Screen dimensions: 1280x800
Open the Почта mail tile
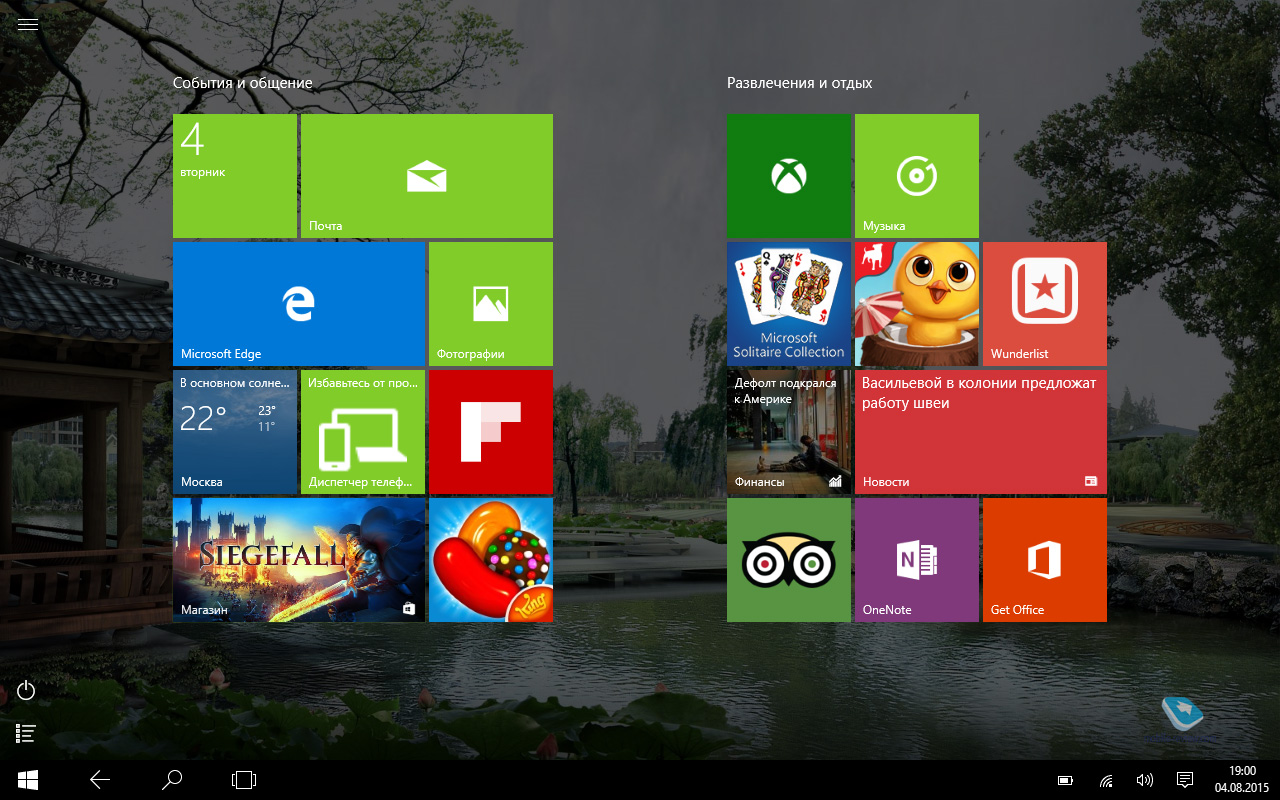[427, 176]
